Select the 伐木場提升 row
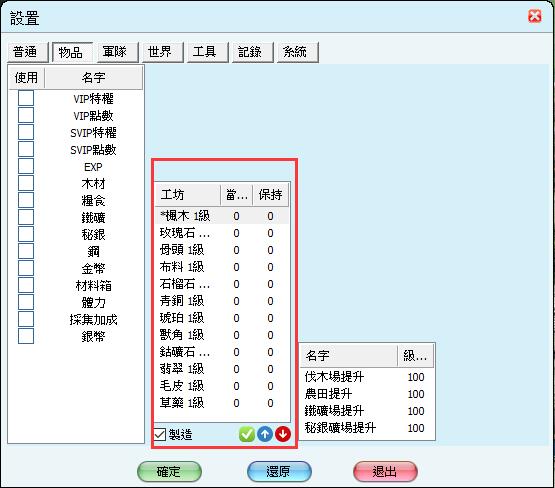 [x=367, y=377]
